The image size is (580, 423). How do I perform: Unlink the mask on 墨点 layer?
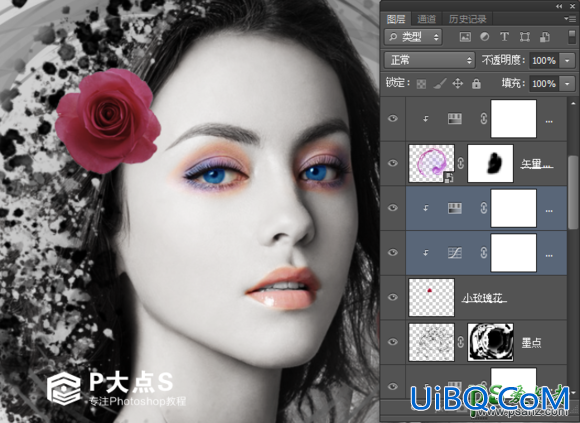pos(461,342)
